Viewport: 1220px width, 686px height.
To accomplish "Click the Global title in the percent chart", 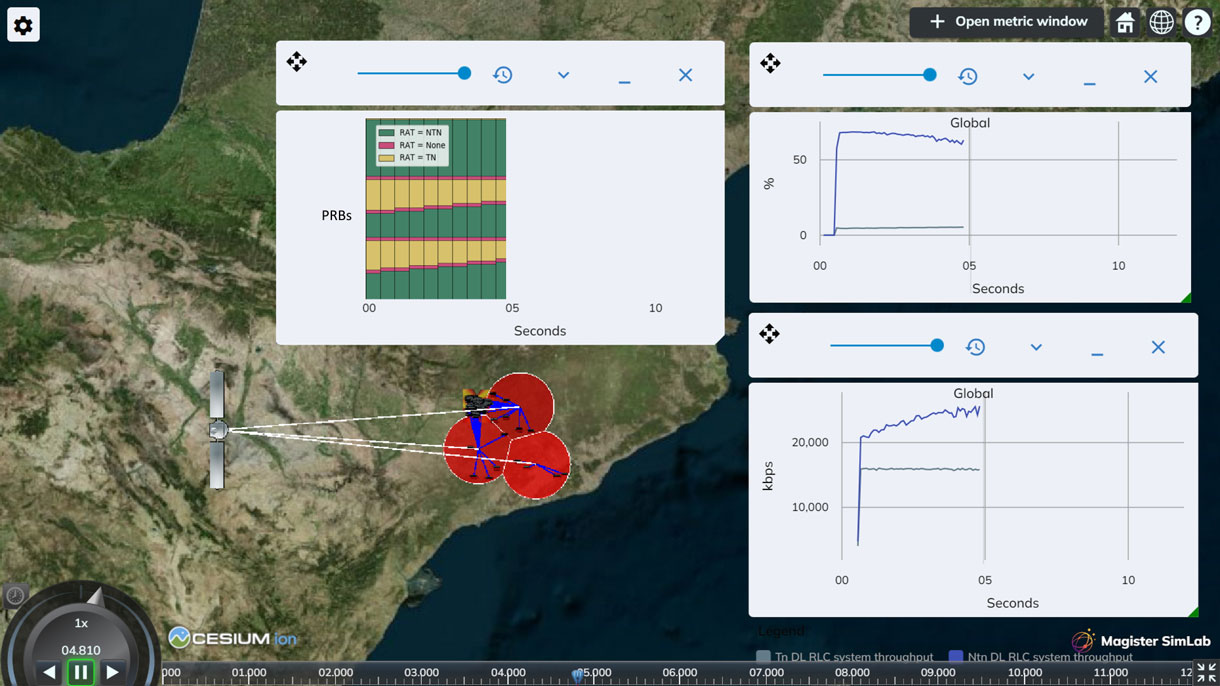I will 970,123.
